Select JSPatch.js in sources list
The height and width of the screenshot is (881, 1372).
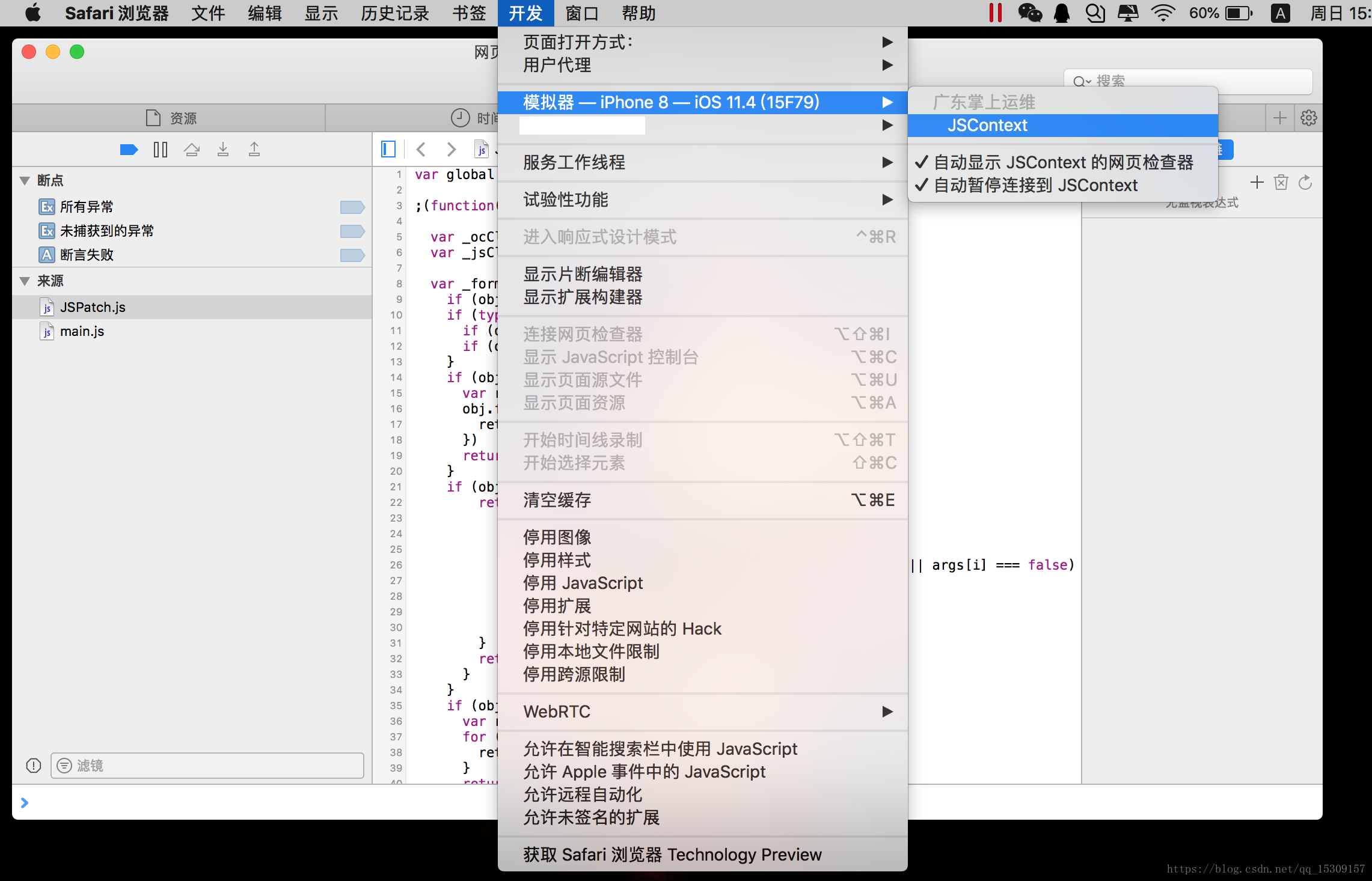[192, 307]
